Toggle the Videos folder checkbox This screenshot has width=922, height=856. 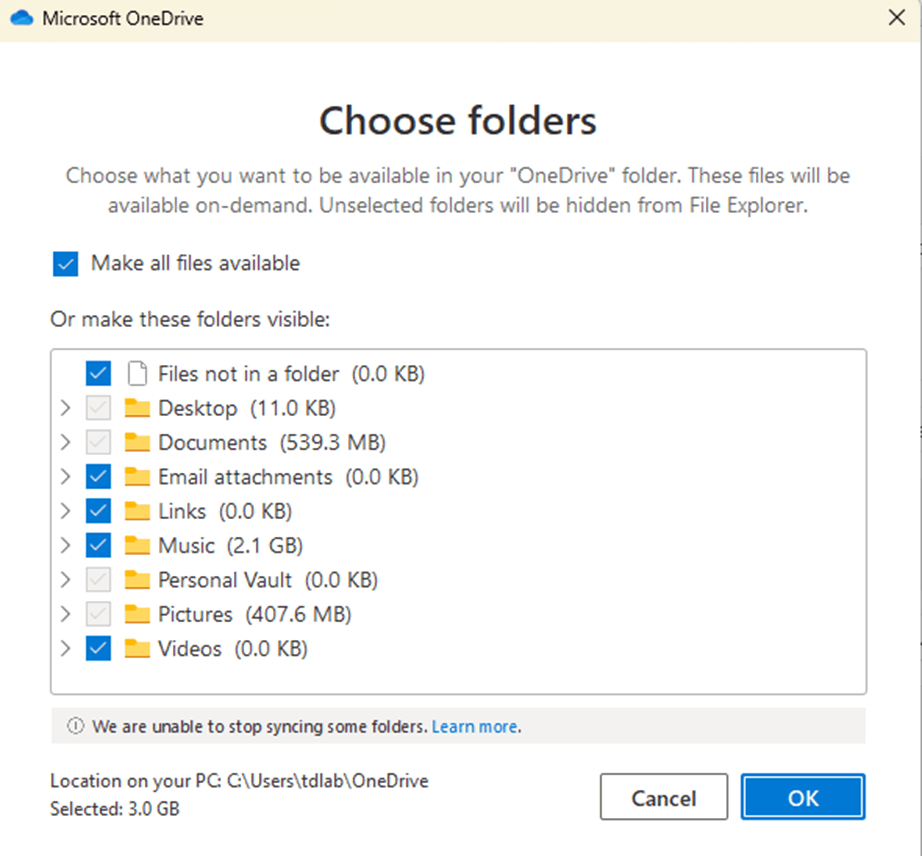coord(98,648)
